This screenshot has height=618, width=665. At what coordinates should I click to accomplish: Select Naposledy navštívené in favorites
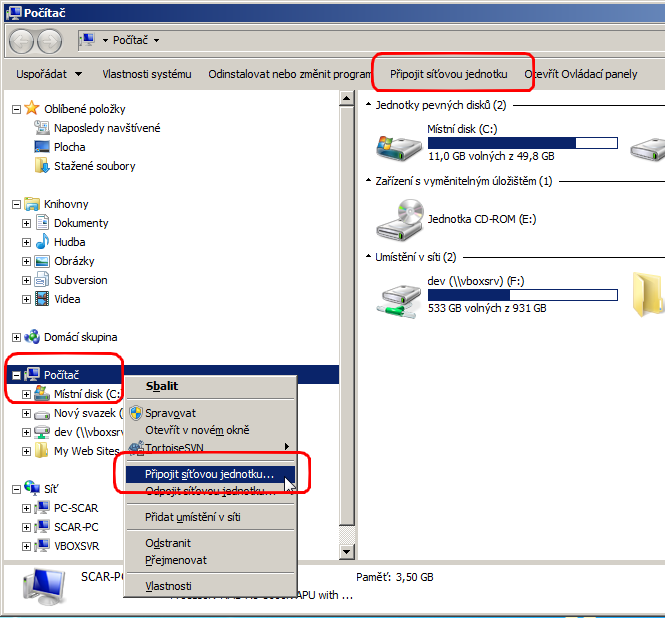pos(106,128)
